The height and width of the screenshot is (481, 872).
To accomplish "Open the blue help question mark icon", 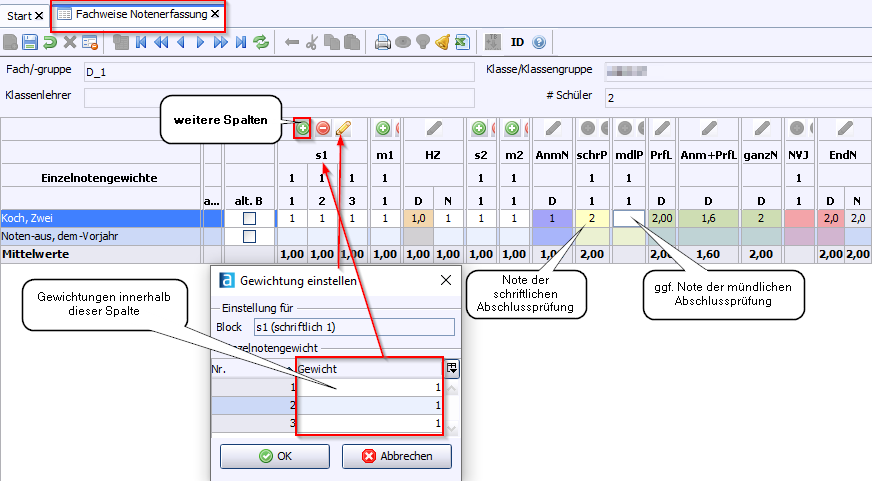I will [539, 42].
